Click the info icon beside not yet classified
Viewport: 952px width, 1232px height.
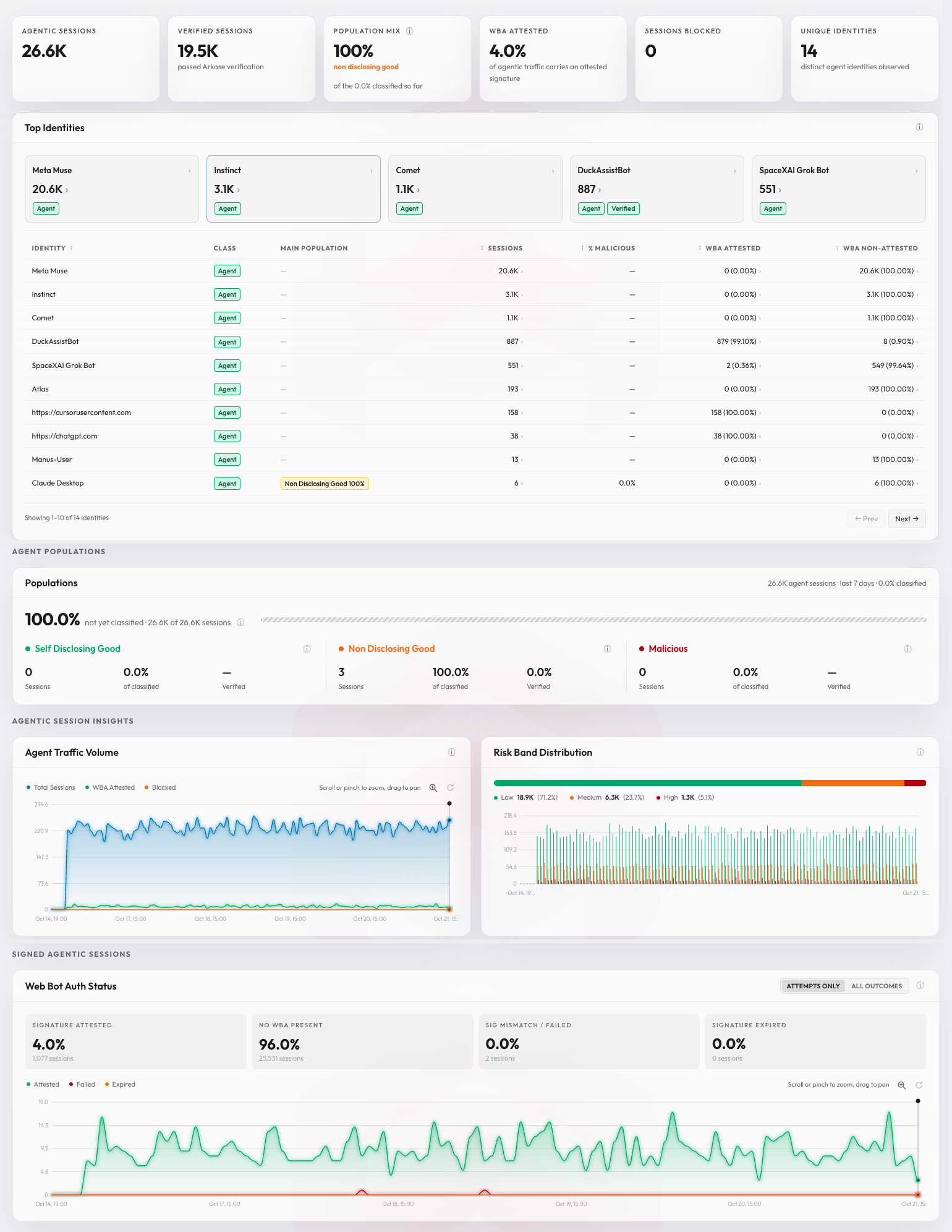coord(240,622)
